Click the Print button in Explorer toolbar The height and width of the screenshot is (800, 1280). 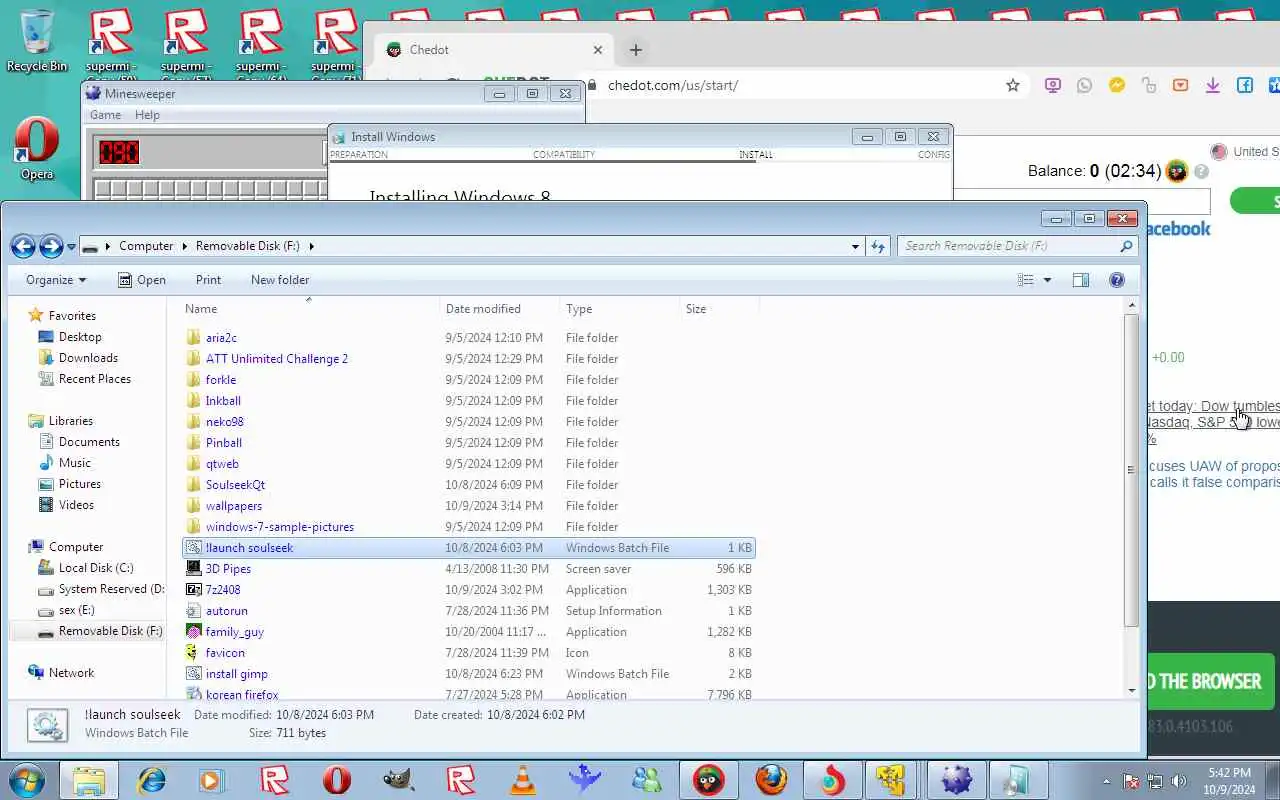tap(208, 280)
